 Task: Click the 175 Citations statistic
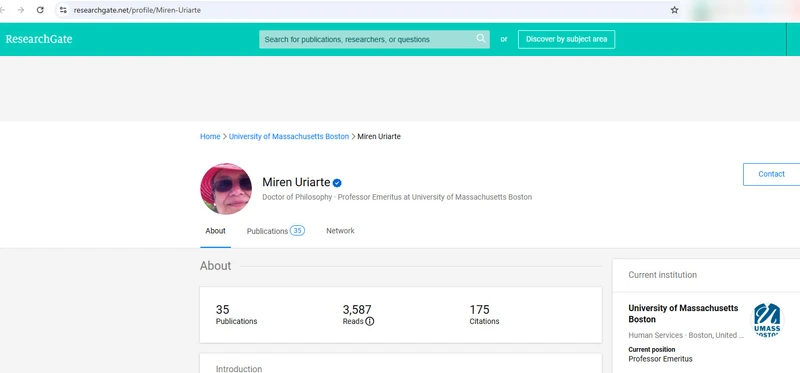point(484,314)
